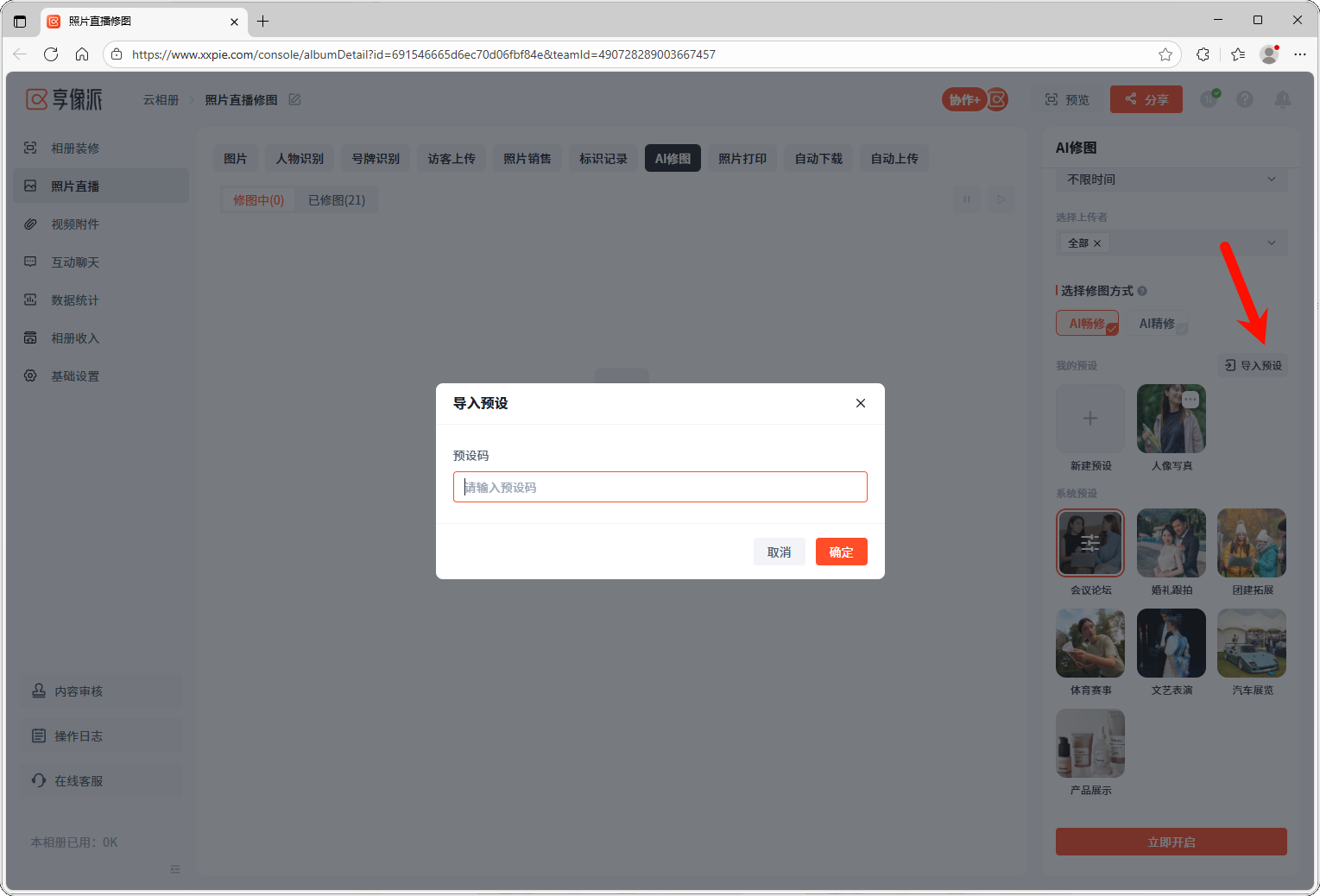
Task: Open the browser extensions icon
Action: [x=1203, y=54]
